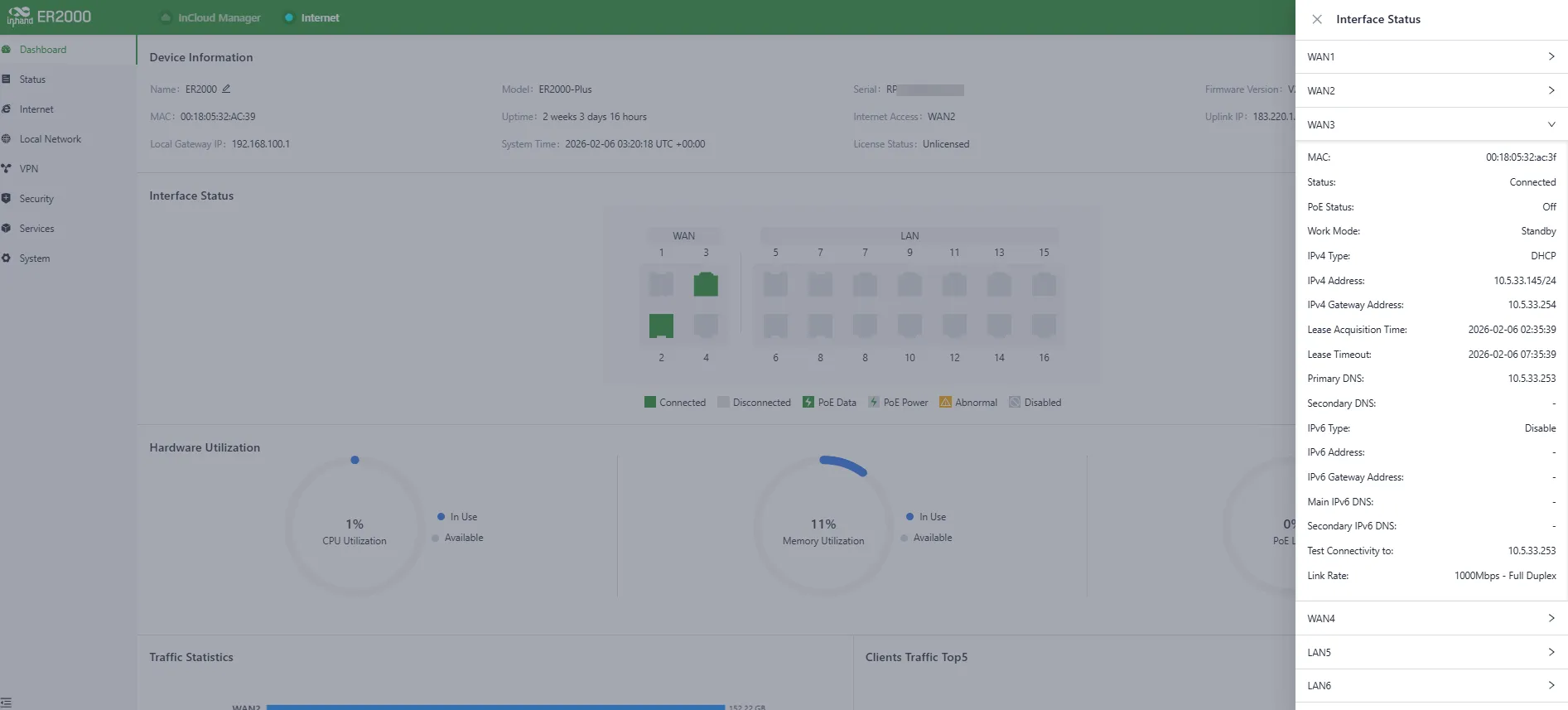Collapse the WAN3 interface section

tap(1431, 125)
